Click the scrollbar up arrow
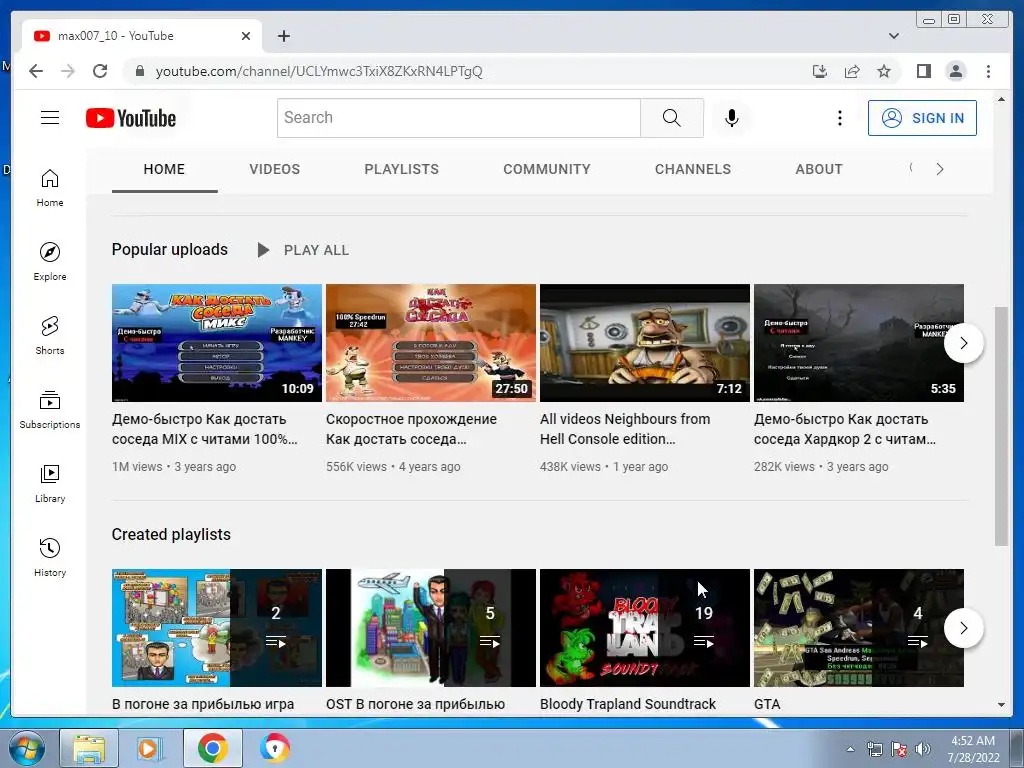 (1001, 99)
